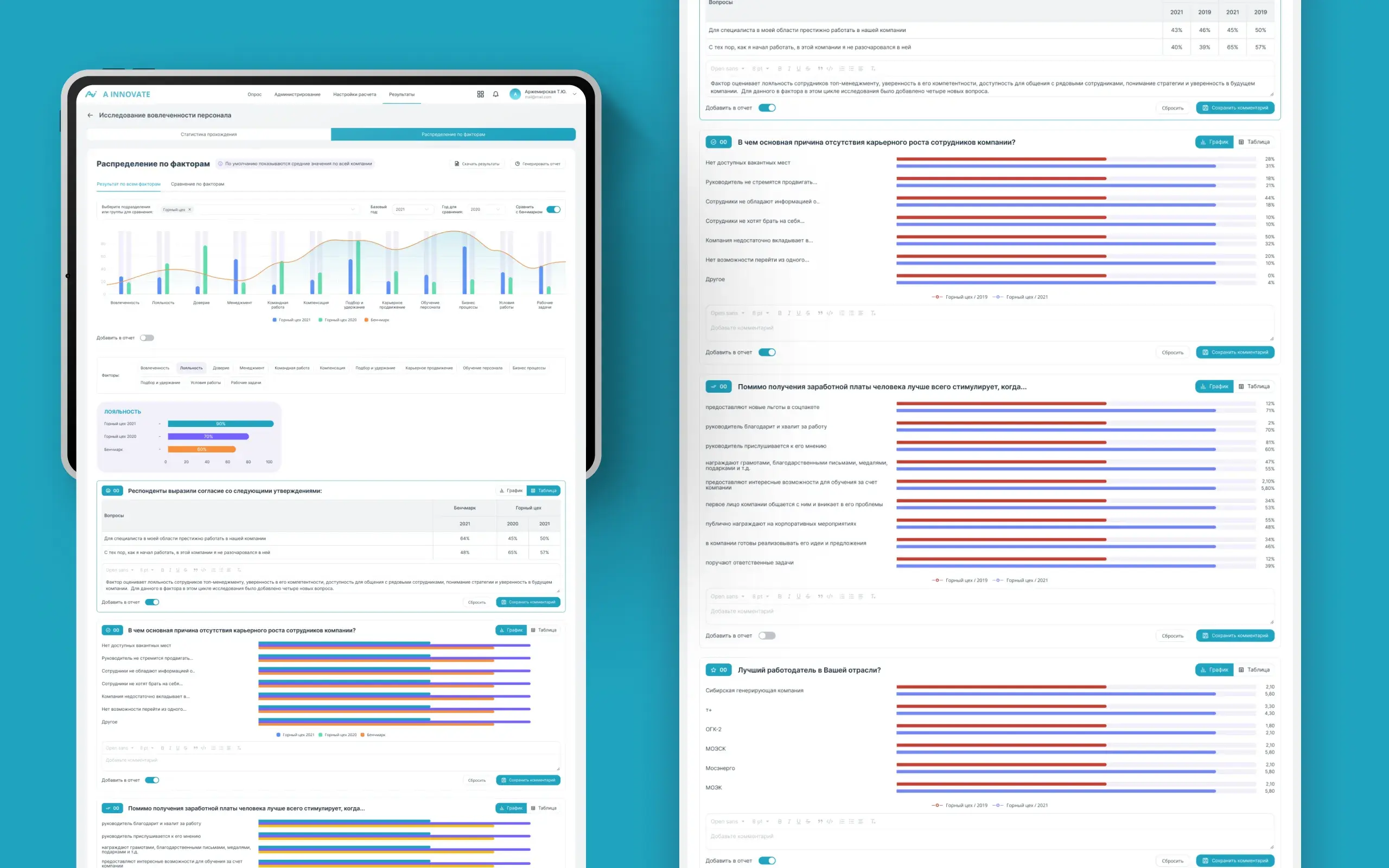Disable the Сравнить с бенчмарком toggle

pos(553,209)
